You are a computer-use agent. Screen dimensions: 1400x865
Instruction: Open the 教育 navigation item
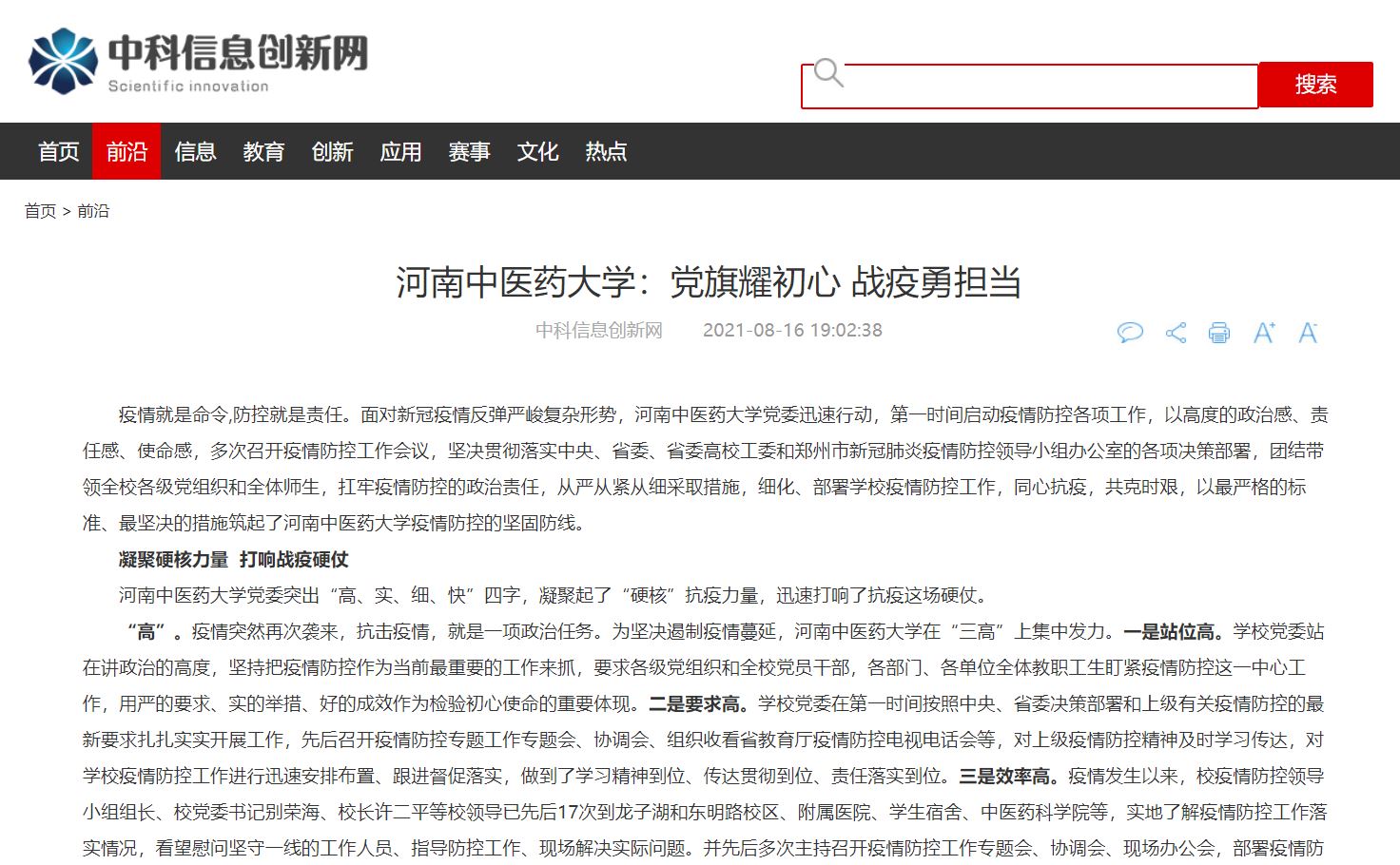pos(263,152)
